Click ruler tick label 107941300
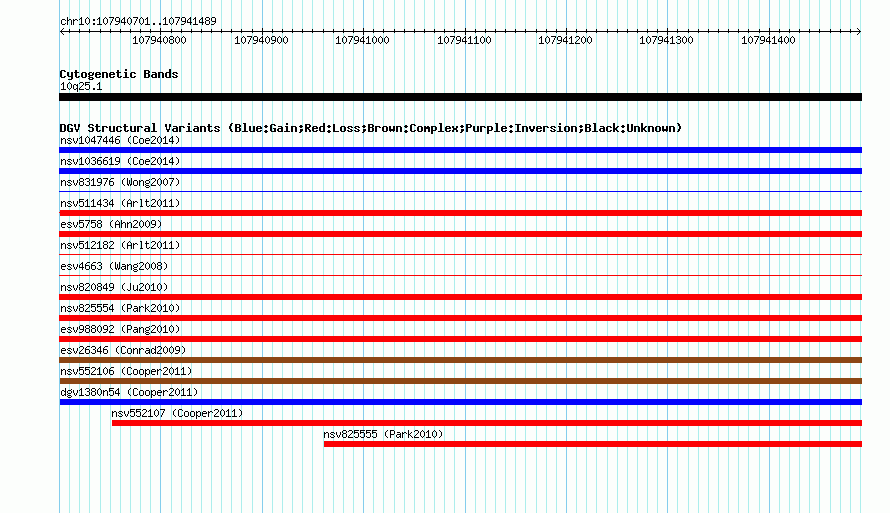 [666, 40]
